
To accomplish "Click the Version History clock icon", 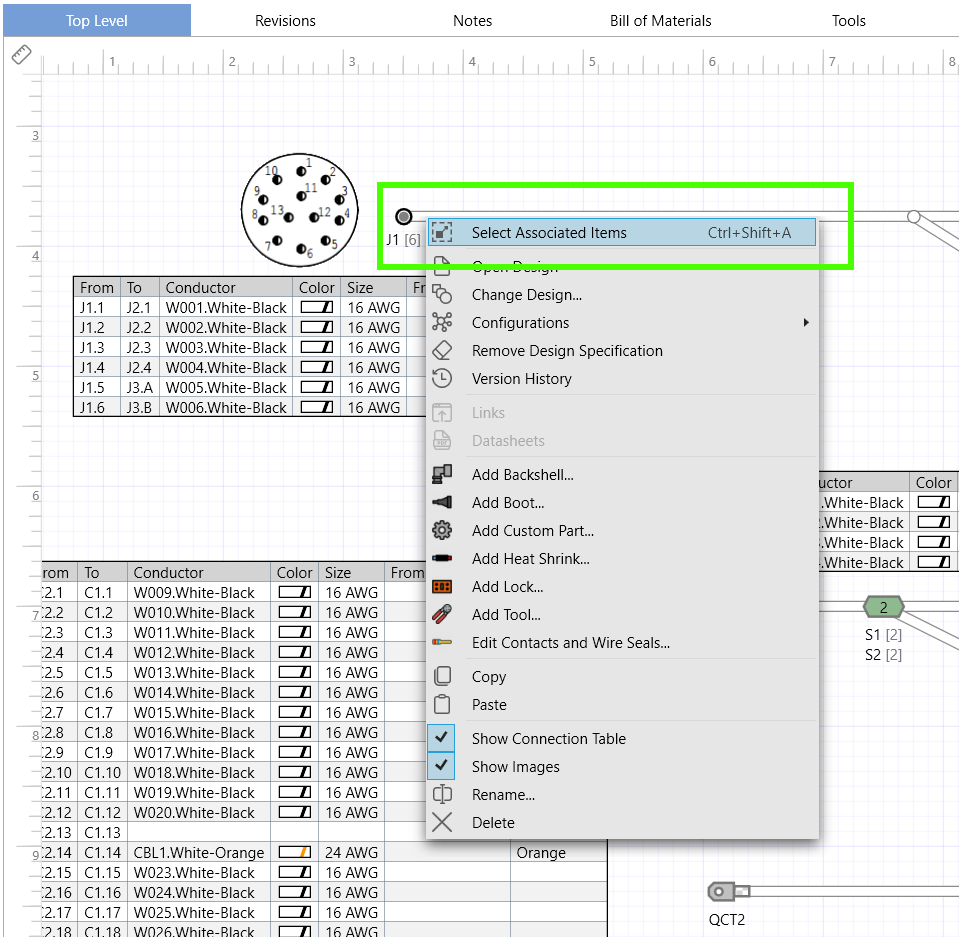I will 442,378.
